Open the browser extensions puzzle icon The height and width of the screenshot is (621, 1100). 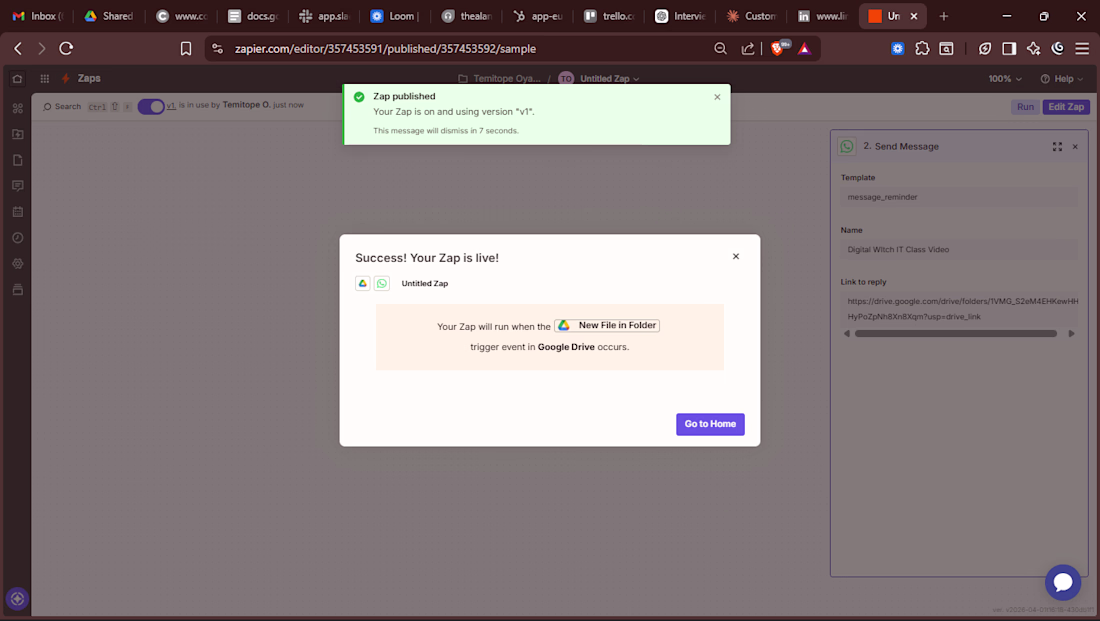pos(922,48)
